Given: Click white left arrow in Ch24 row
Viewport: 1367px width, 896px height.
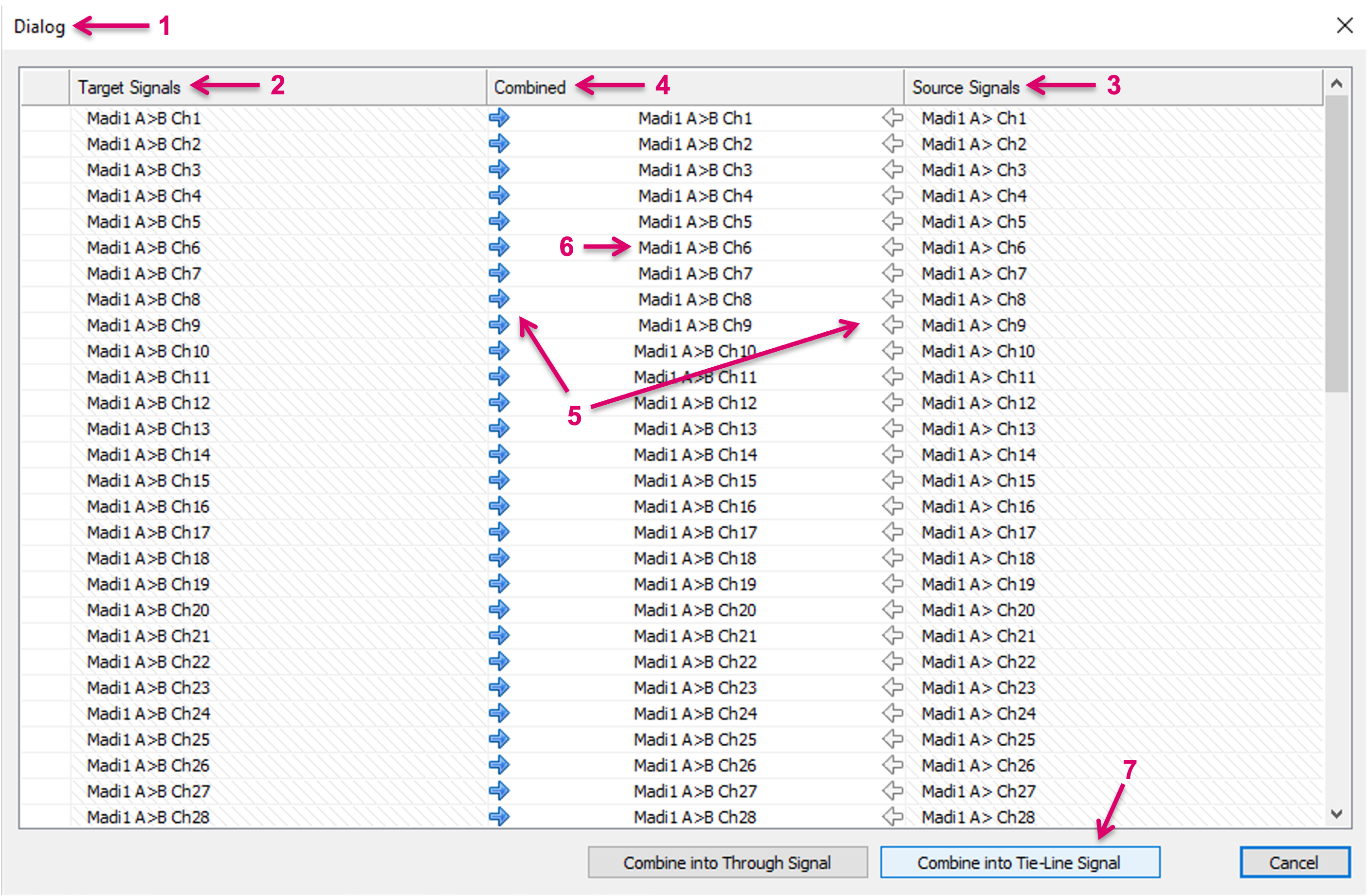Looking at the screenshot, I should click(x=893, y=713).
